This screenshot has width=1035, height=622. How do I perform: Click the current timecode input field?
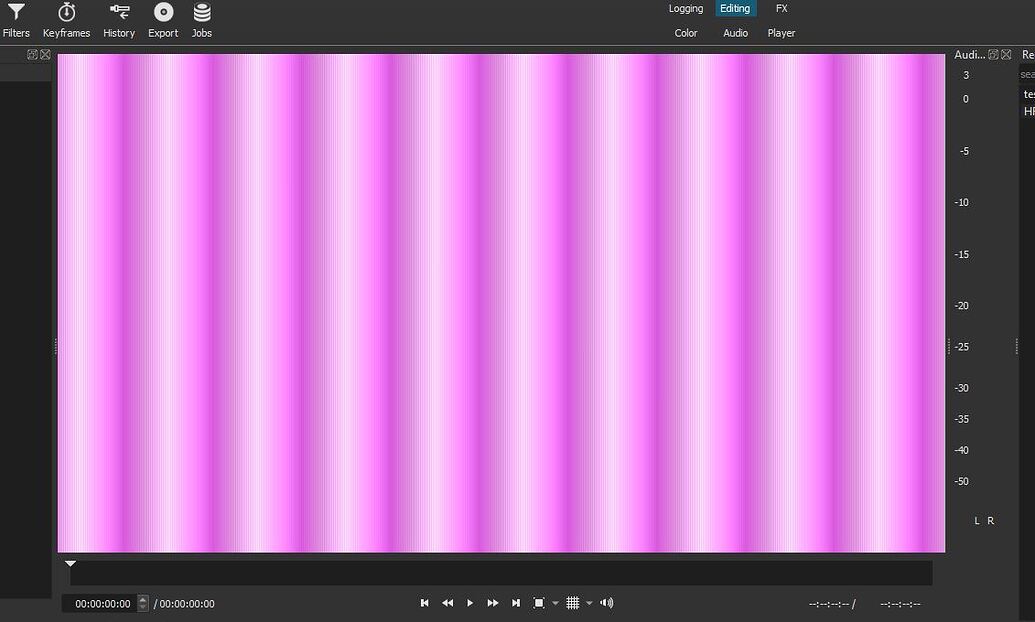coord(103,603)
